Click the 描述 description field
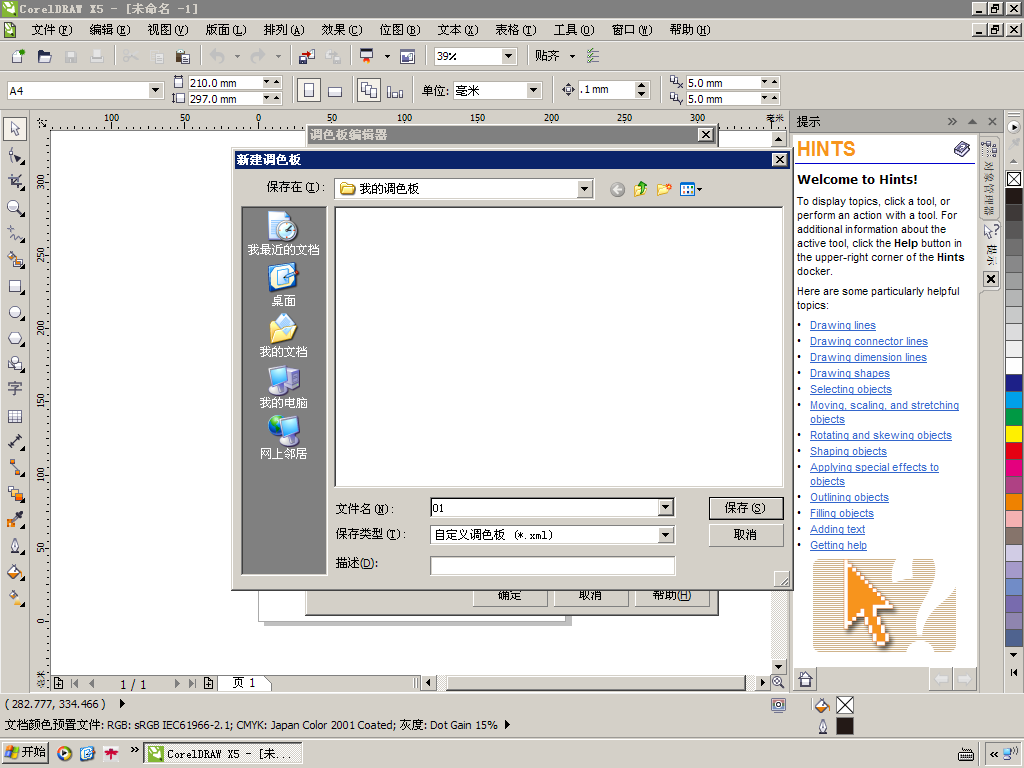 pos(552,566)
